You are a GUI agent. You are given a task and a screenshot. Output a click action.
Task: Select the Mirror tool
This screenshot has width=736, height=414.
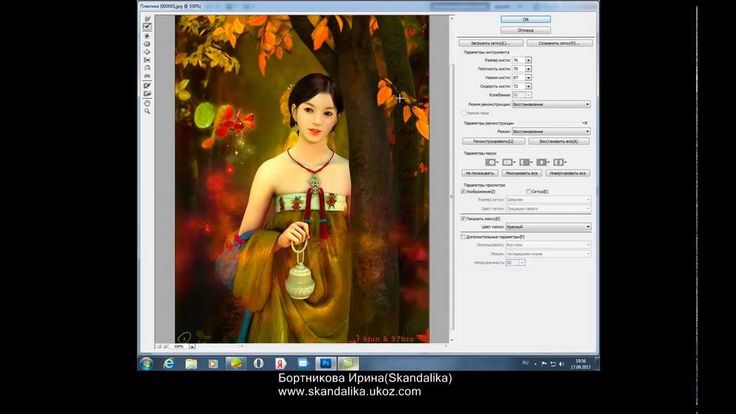tap(147, 68)
